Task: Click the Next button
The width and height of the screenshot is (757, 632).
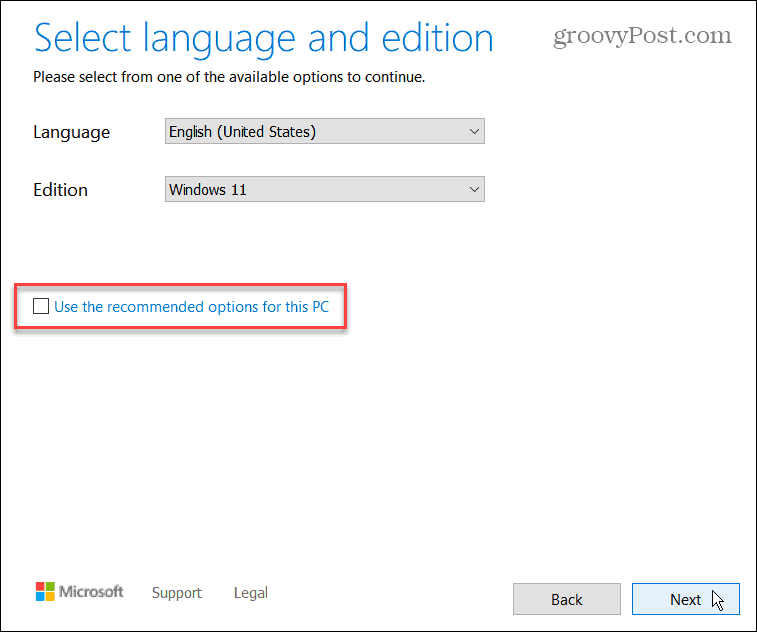Action: pos(686,599)
